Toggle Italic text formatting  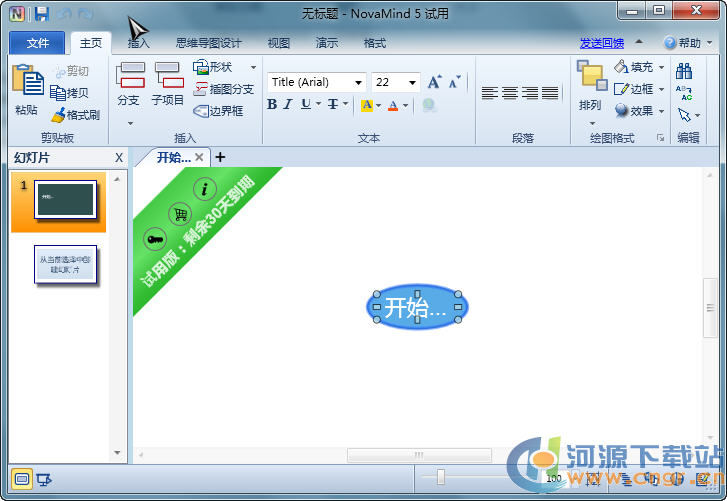[288, 104]
